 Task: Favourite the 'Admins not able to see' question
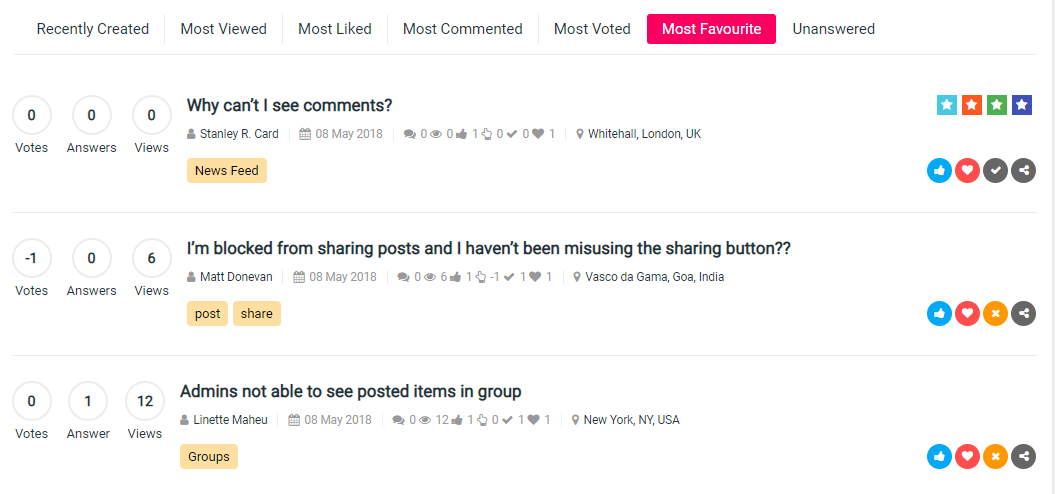tap(967, 457)
